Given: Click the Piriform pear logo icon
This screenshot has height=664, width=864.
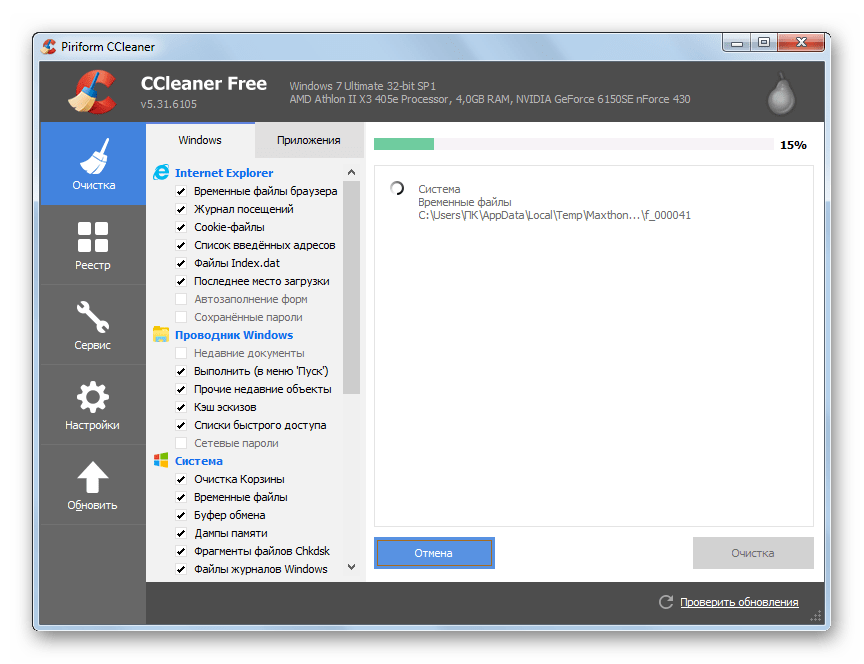Looking at the screenshot, I should [782, 93].
